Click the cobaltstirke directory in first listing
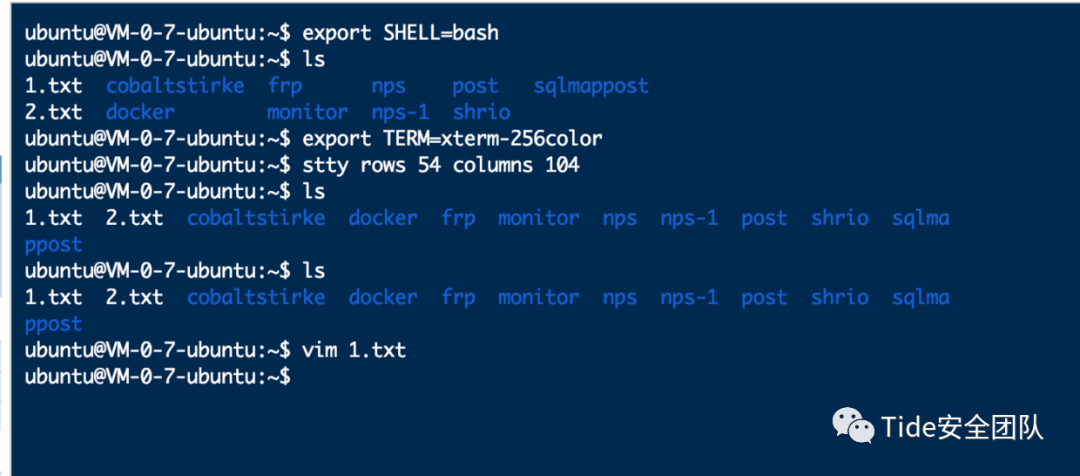 tap(175, 86)
